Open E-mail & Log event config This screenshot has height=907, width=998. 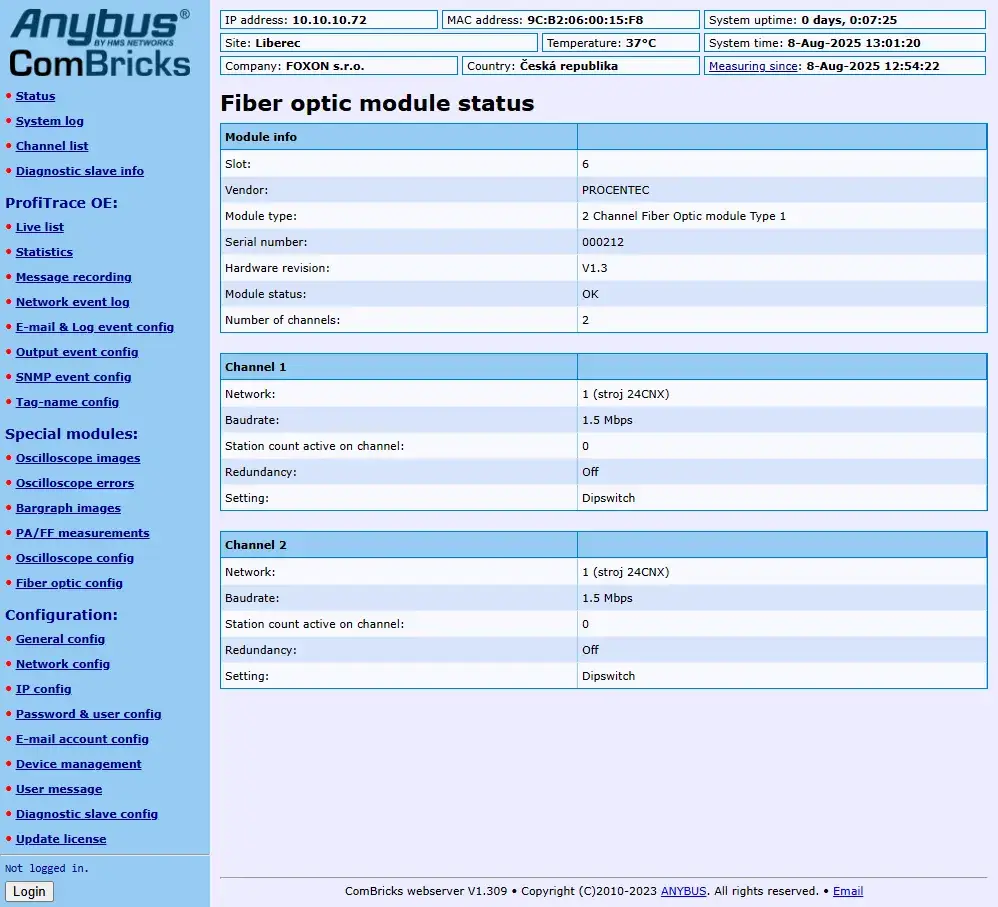pyautogui.click(x=94, y=327)
